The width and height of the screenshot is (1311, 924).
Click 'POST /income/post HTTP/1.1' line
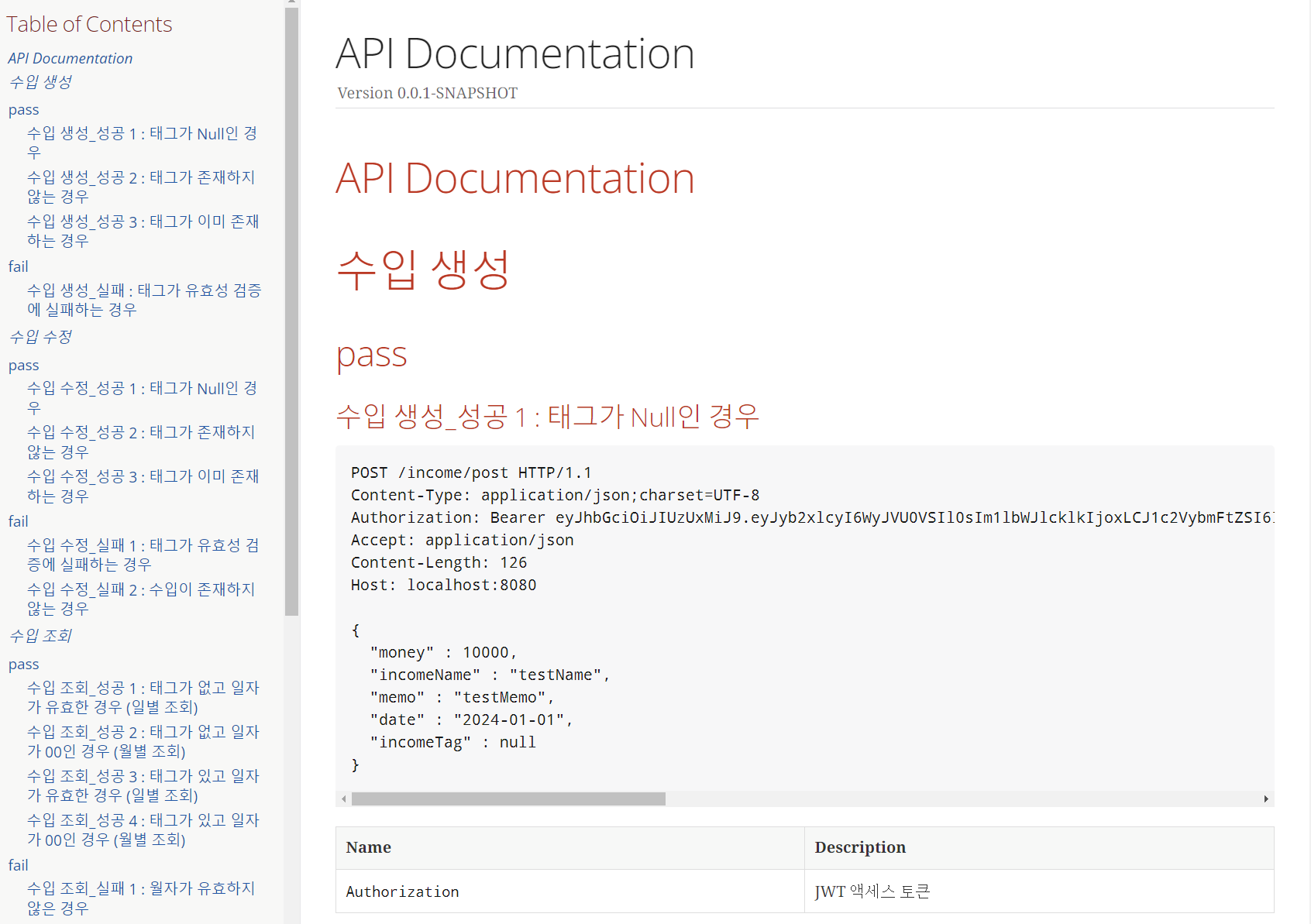[471, 472]
